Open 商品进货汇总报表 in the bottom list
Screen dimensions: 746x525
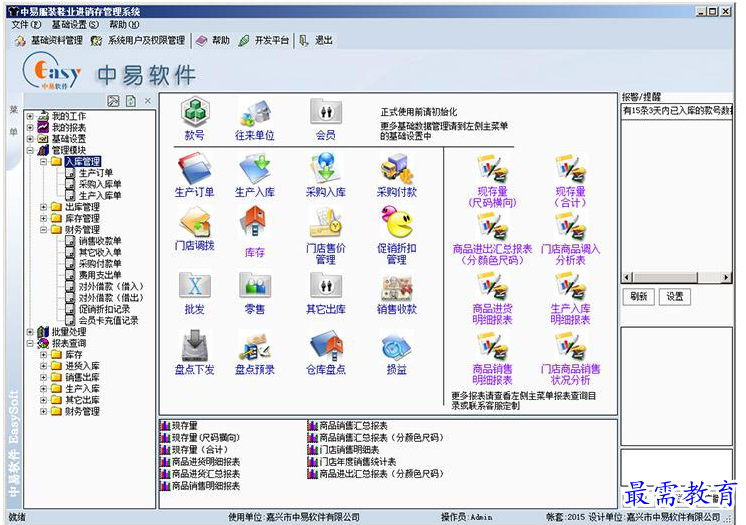coord(206,474)
